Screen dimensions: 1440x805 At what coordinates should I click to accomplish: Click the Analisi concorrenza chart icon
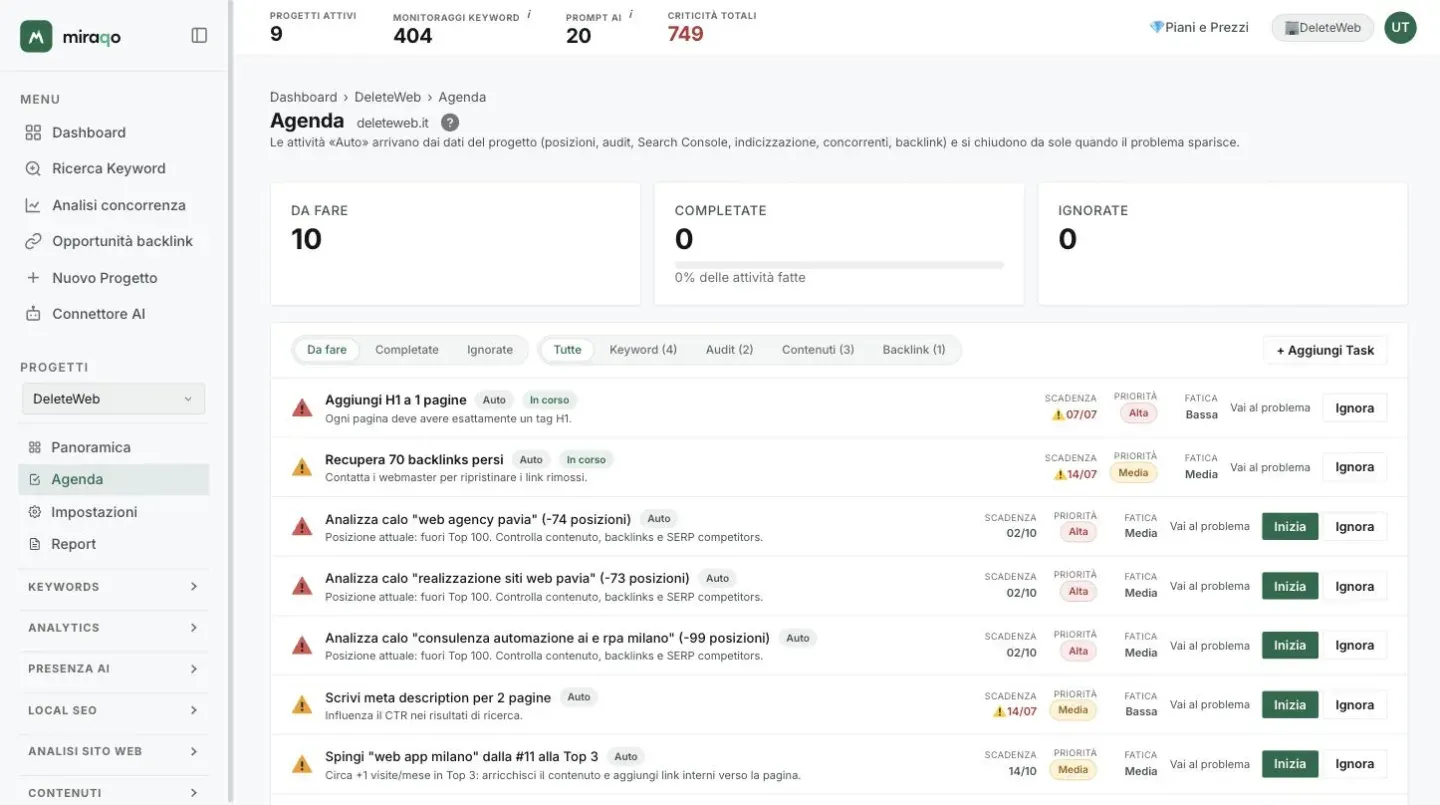coord(33,205)
